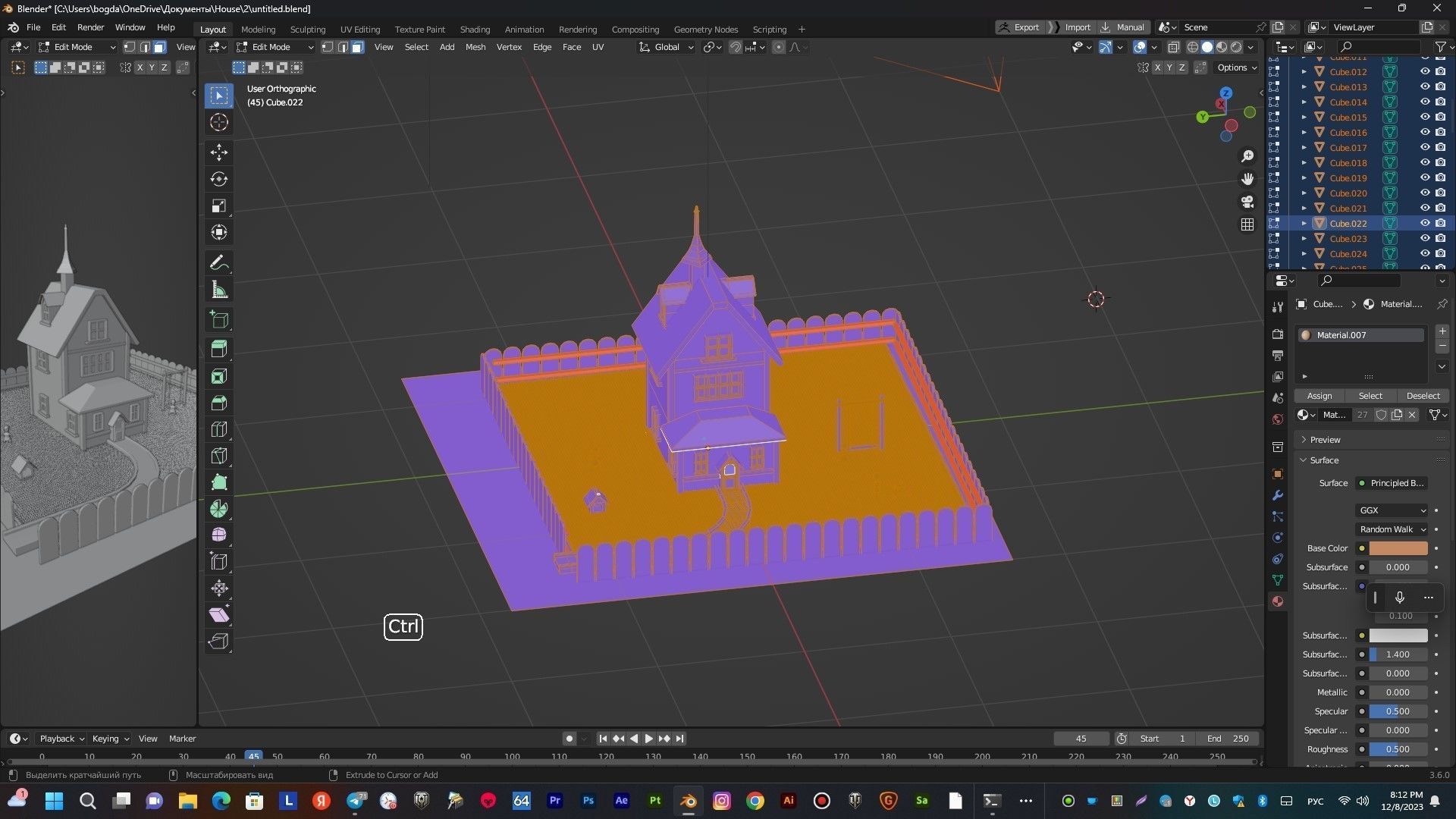The width and height of the screenshot is (1456, 819).
Task: Open the Options dropdown in viewport
Action: tap(1237, 67)
